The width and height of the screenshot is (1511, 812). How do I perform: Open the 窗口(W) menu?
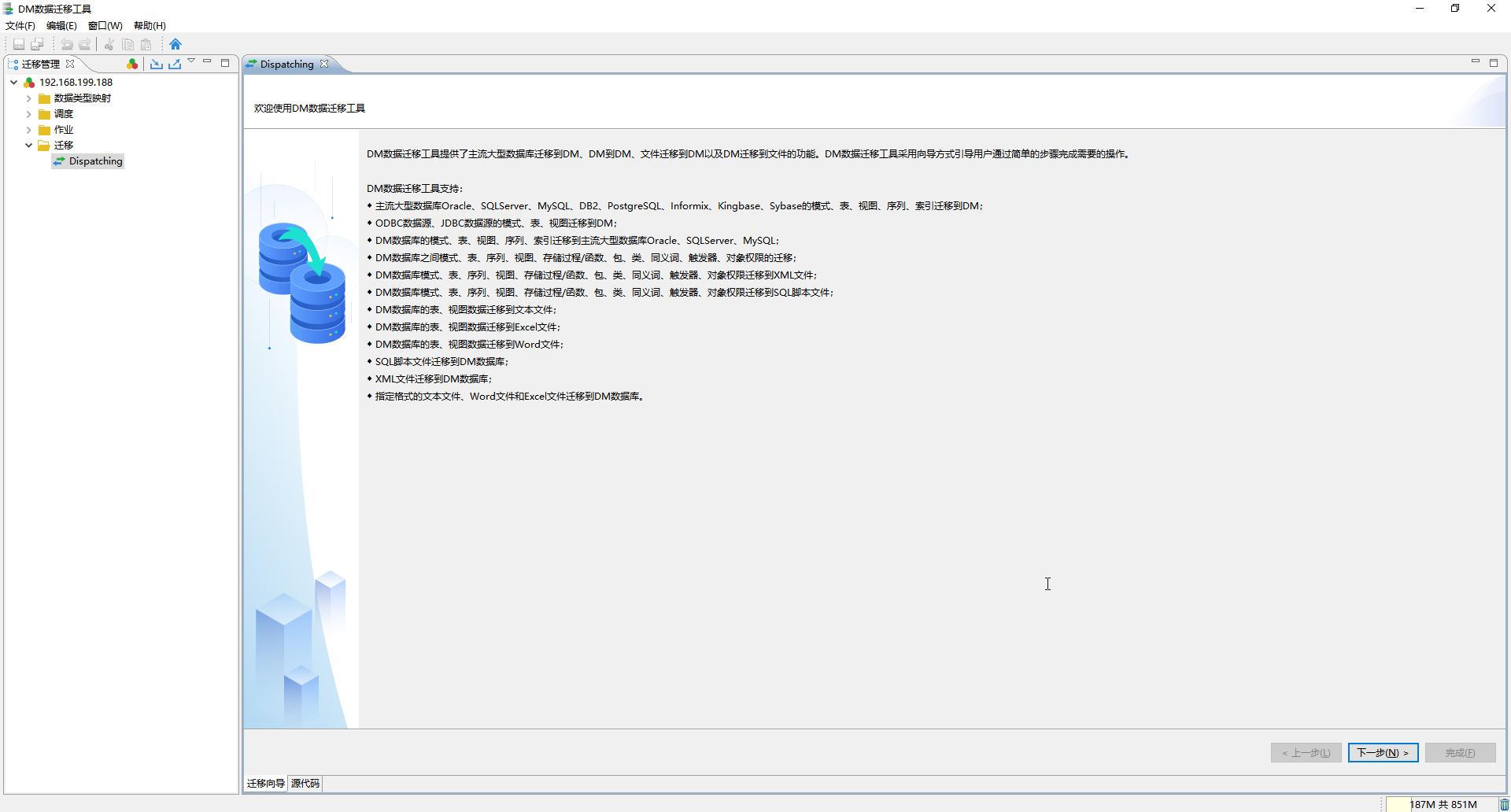105,26
